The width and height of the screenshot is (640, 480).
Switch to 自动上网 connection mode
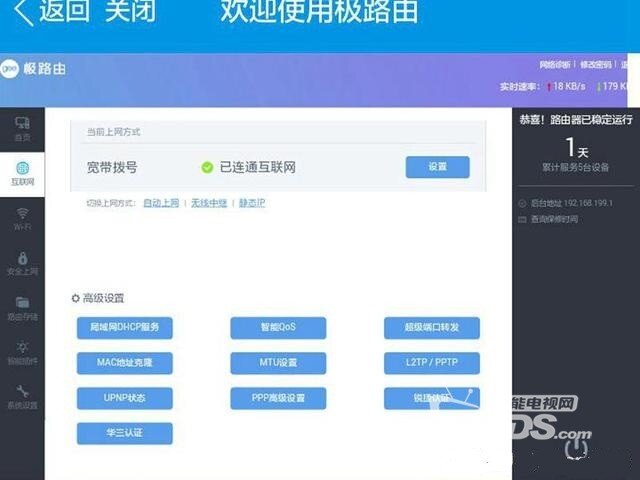[161, 203]
